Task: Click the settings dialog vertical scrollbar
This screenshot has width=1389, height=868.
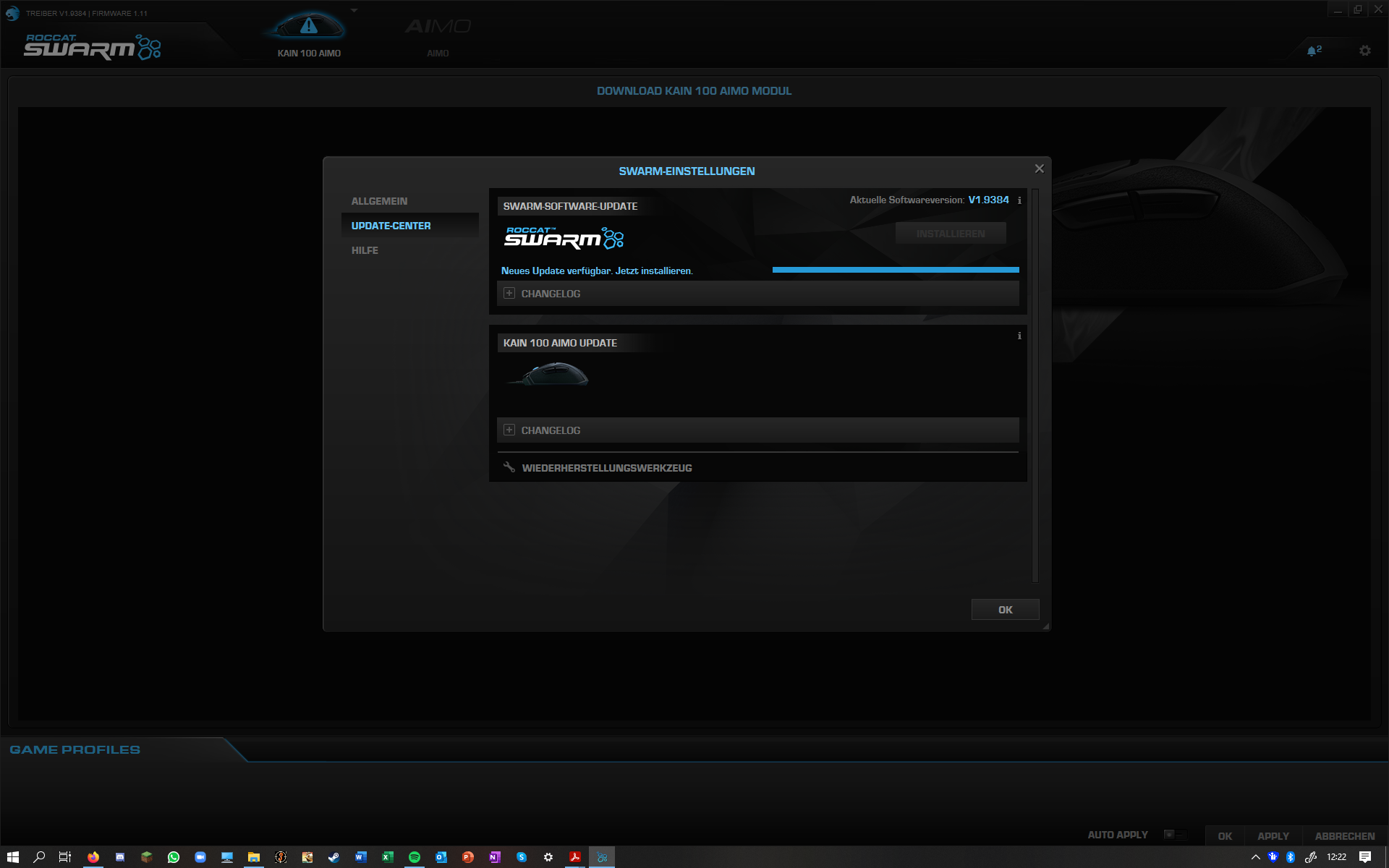Action: tap(1035, 385)
